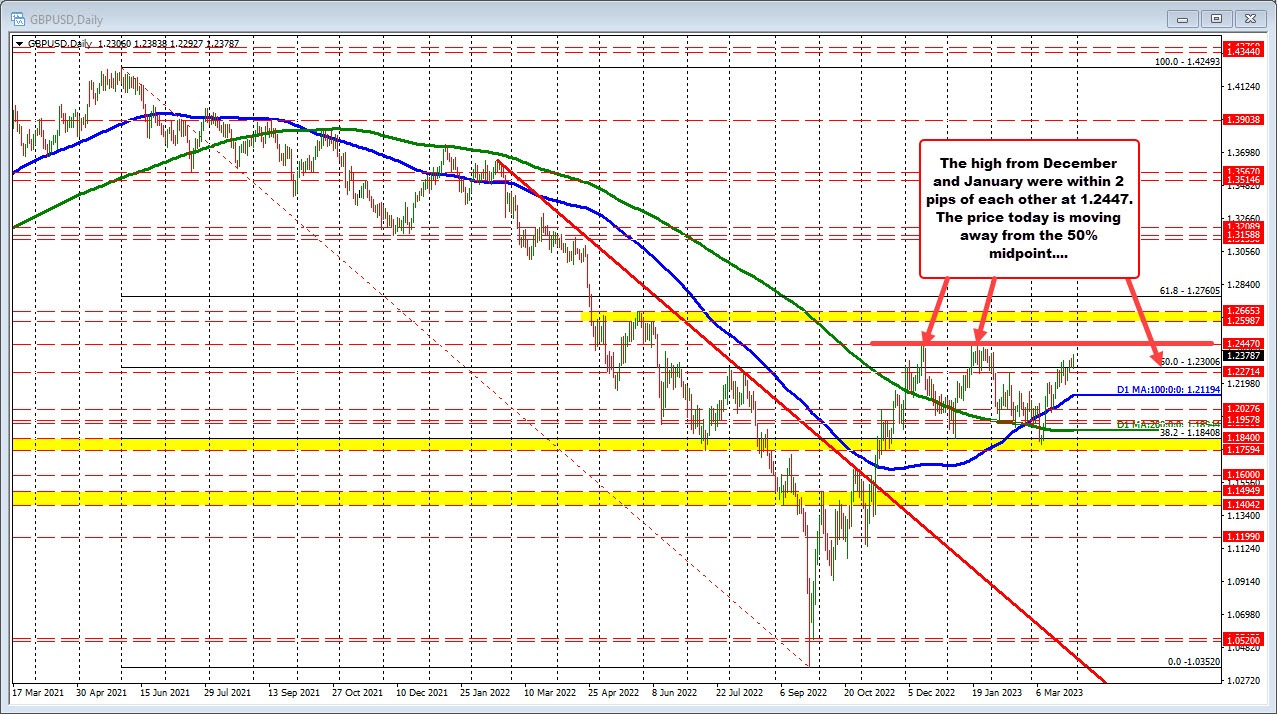Click the red price tag 1.17594
Viewport: 1277px width, 714px height.
click(1245, 449)
